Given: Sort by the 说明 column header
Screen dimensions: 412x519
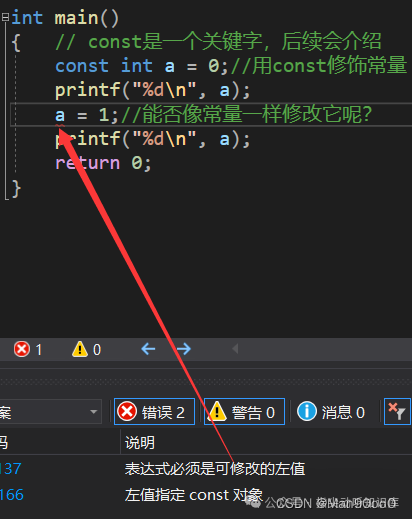Looking at the screenshot, I should coord(140,443).
